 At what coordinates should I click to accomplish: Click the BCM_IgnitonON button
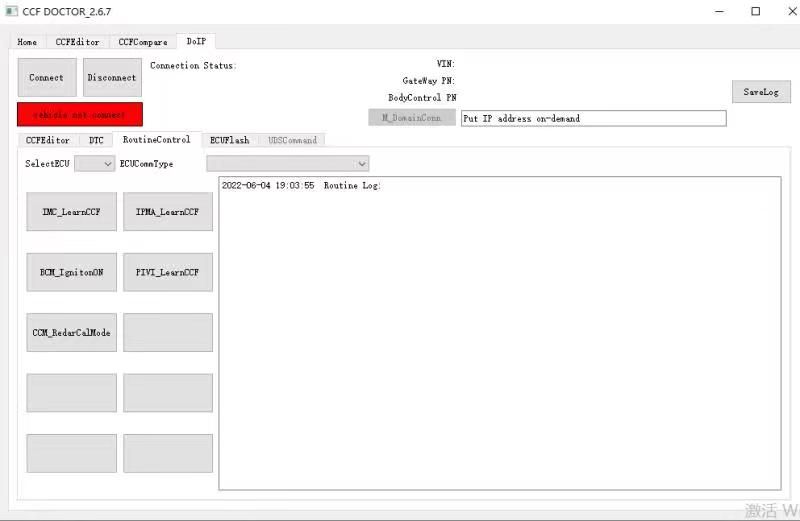click(x=71, y=272)
